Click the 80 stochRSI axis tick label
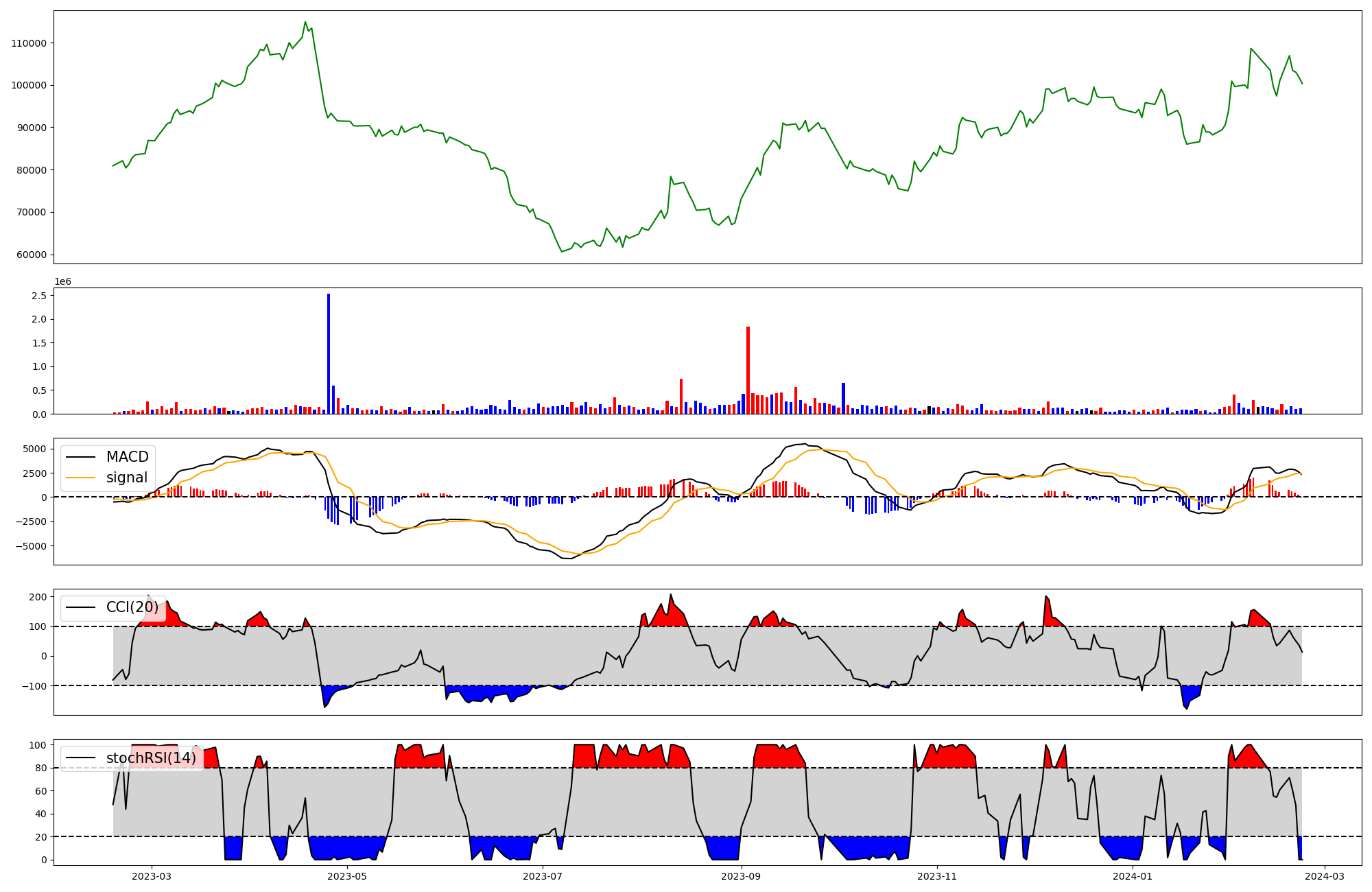This screenshot has height=892, width=1372. pos(41,768)
